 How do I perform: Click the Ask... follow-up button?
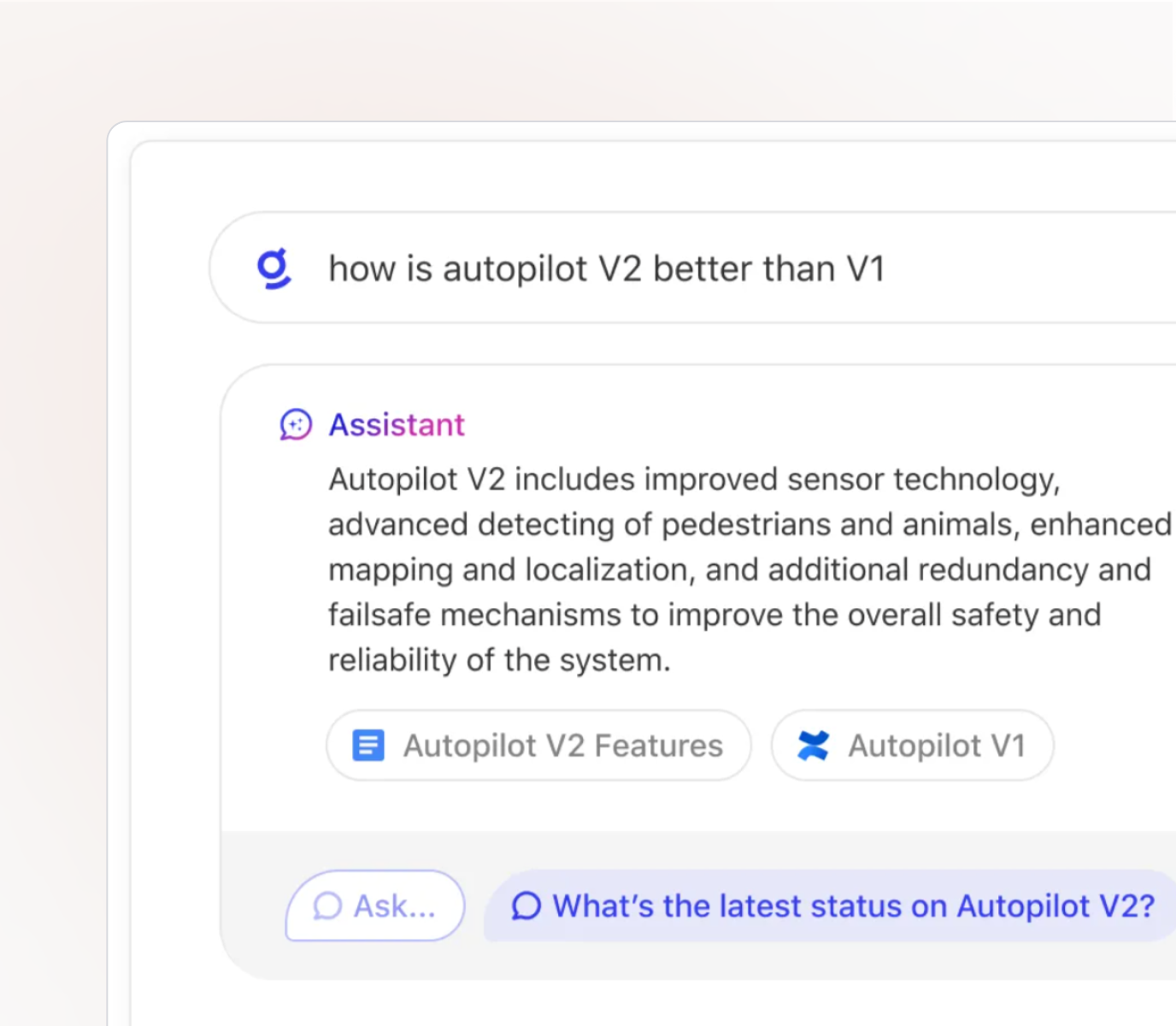[x=375, y=906]
